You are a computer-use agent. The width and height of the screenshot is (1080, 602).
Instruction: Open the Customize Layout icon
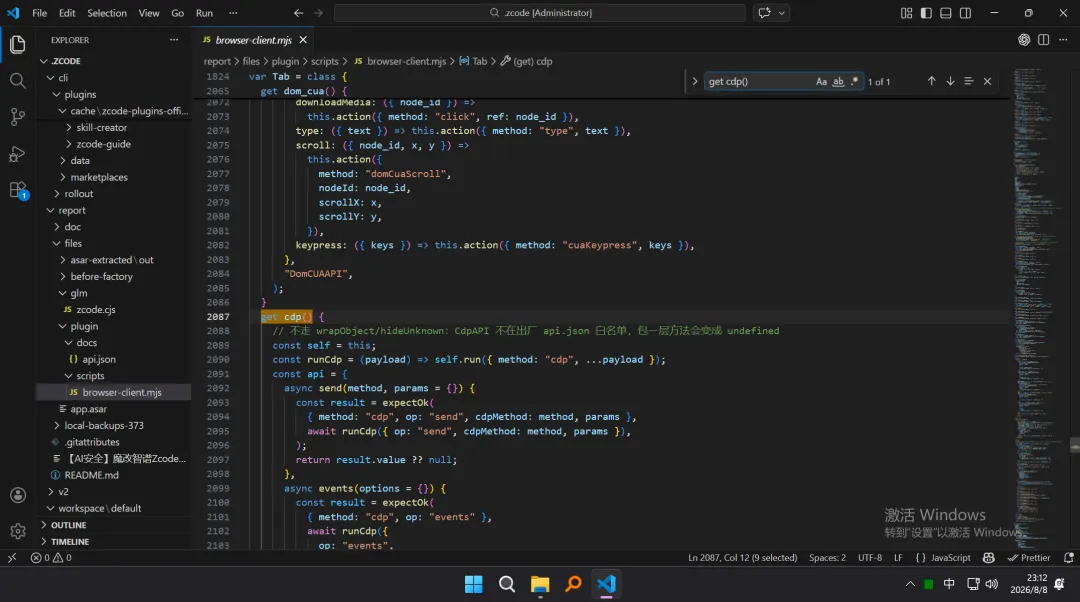click(x=906, y=13)
